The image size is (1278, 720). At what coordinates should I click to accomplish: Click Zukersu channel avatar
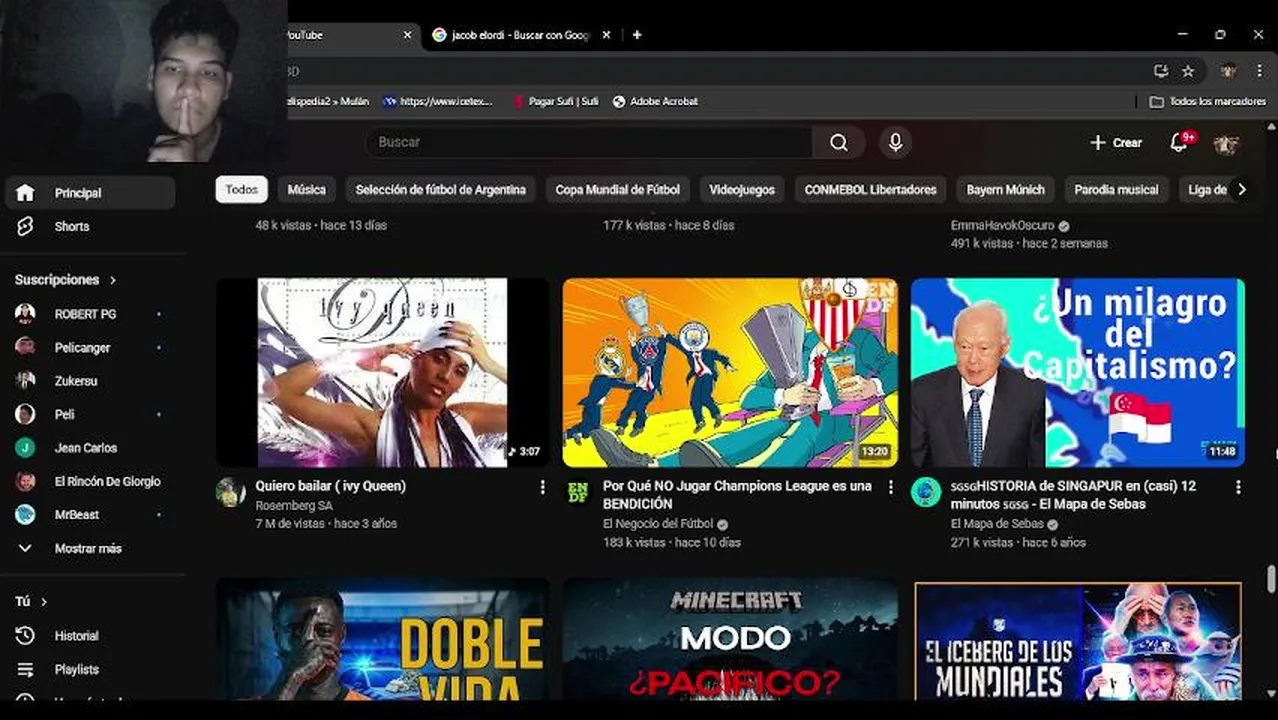coord(25,381)
